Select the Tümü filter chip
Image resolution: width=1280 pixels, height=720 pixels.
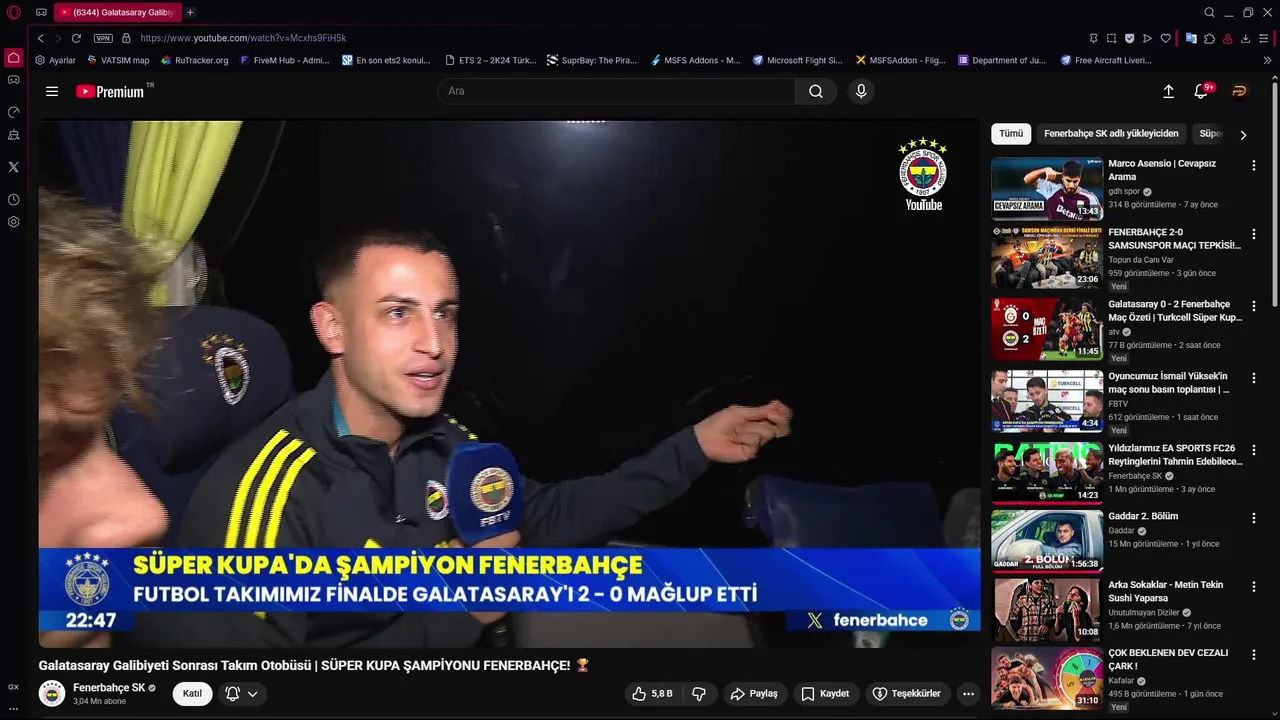coord(1011,133)
